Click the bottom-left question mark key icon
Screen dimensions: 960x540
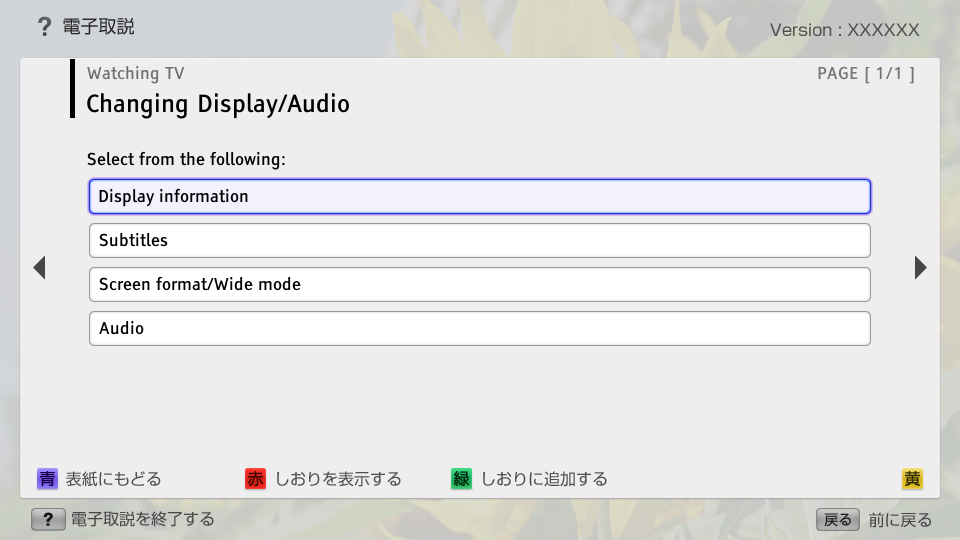coord(47,520)
